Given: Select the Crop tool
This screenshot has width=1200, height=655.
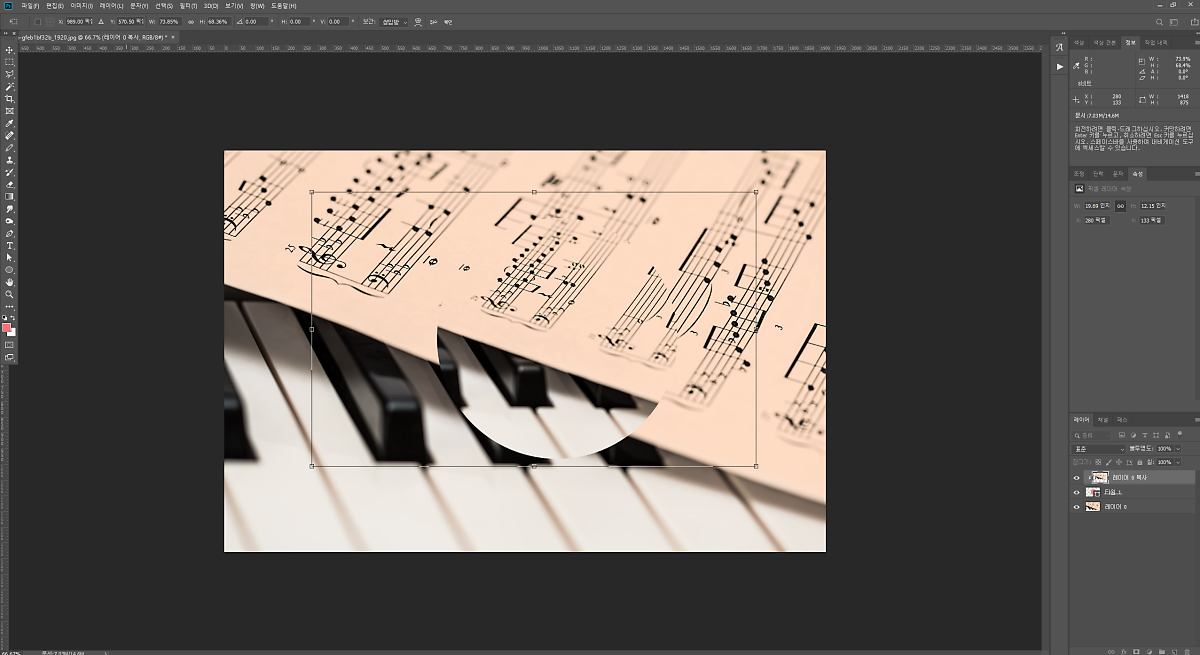Looking at the screenshot, I should point(10,99).
